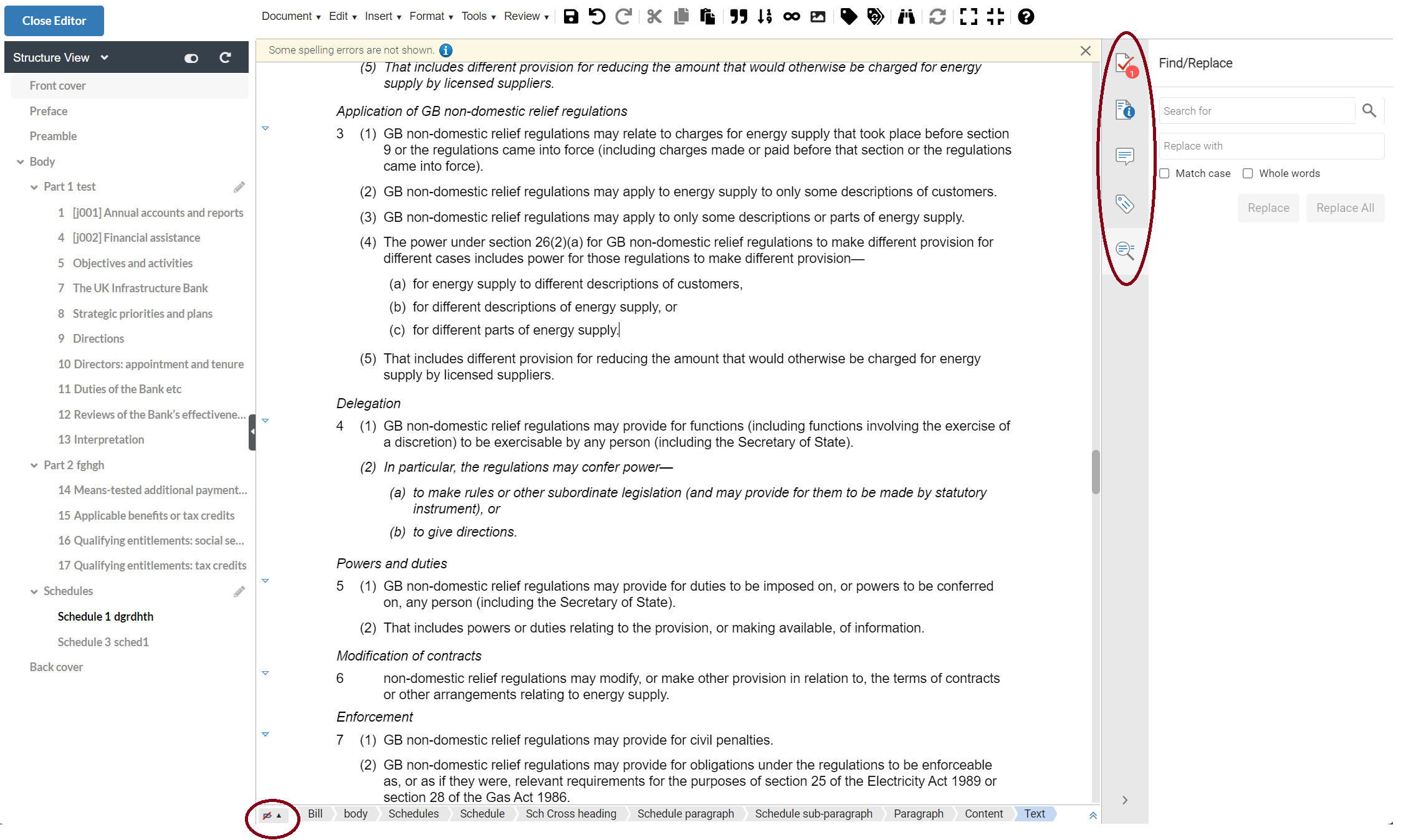Collapse section 5 Powers and duties margin arrow

point(265,581)
